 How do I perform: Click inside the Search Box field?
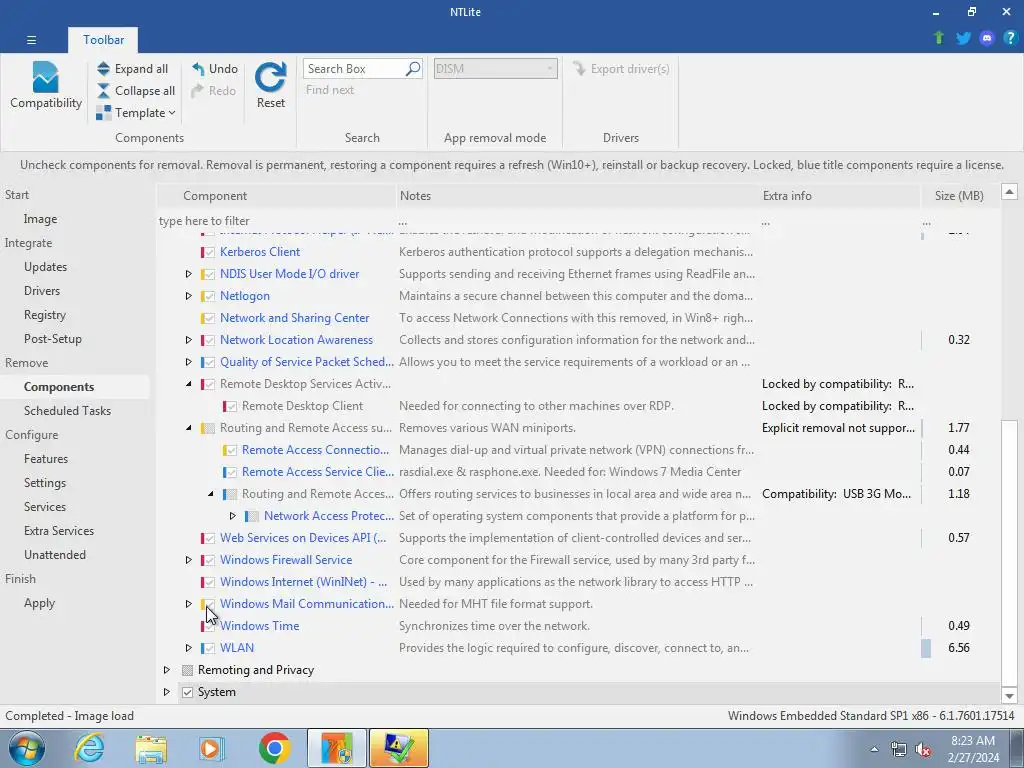click(355, 69)
